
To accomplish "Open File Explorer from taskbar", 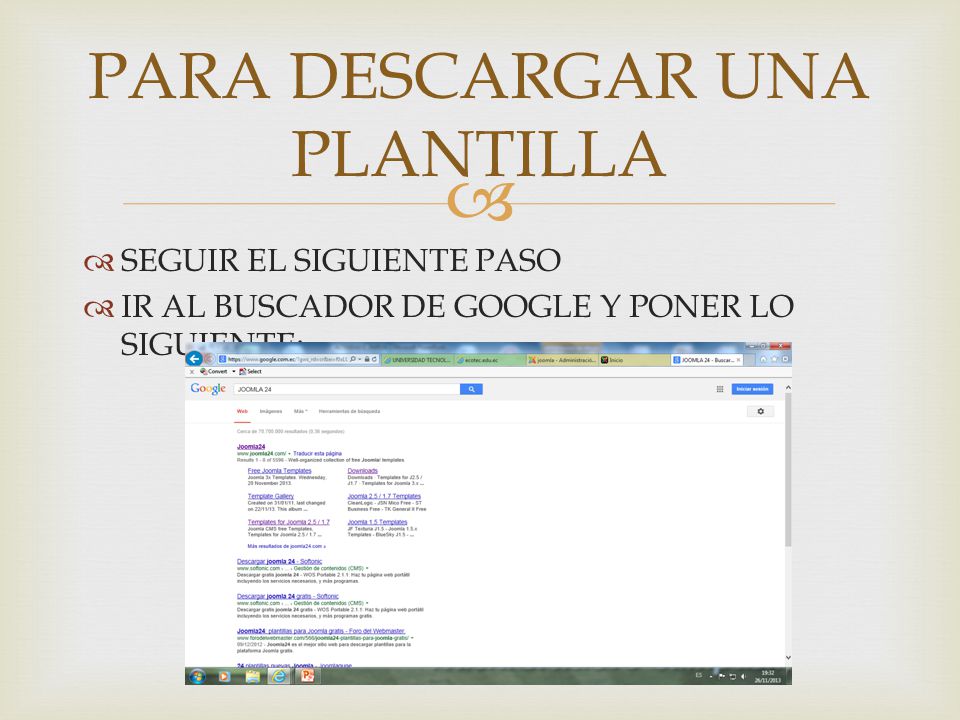I will point(252,677).
